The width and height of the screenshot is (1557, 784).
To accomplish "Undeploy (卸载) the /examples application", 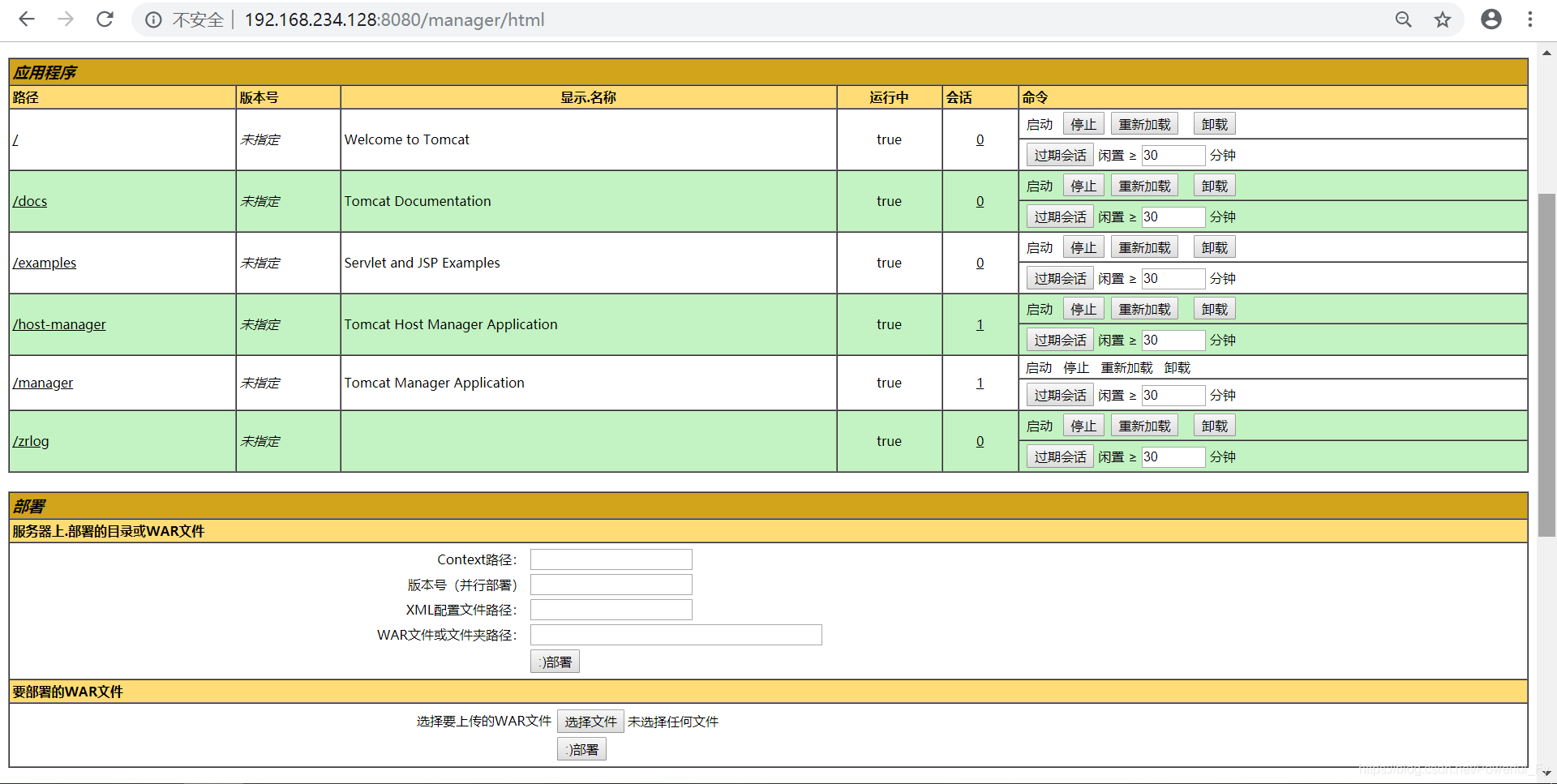I will click(x=1214, y=247).
